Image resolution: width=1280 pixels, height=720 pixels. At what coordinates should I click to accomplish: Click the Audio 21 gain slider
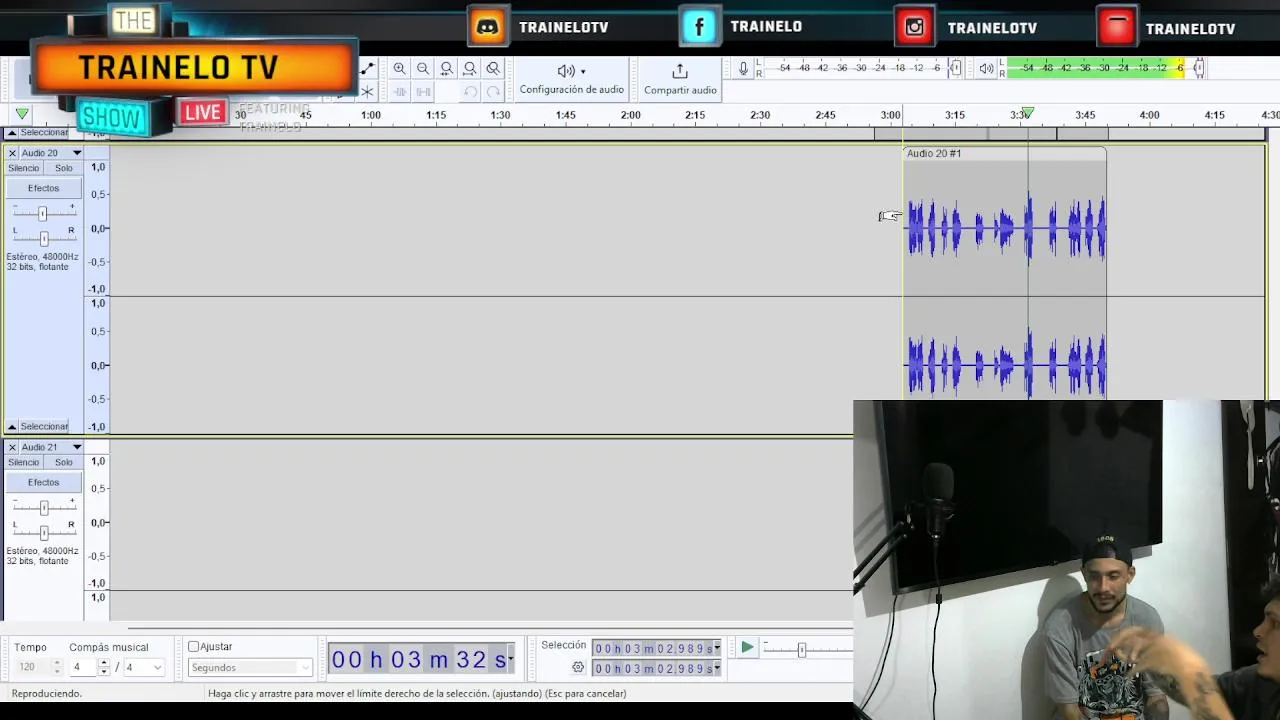[x=43, y=507]
